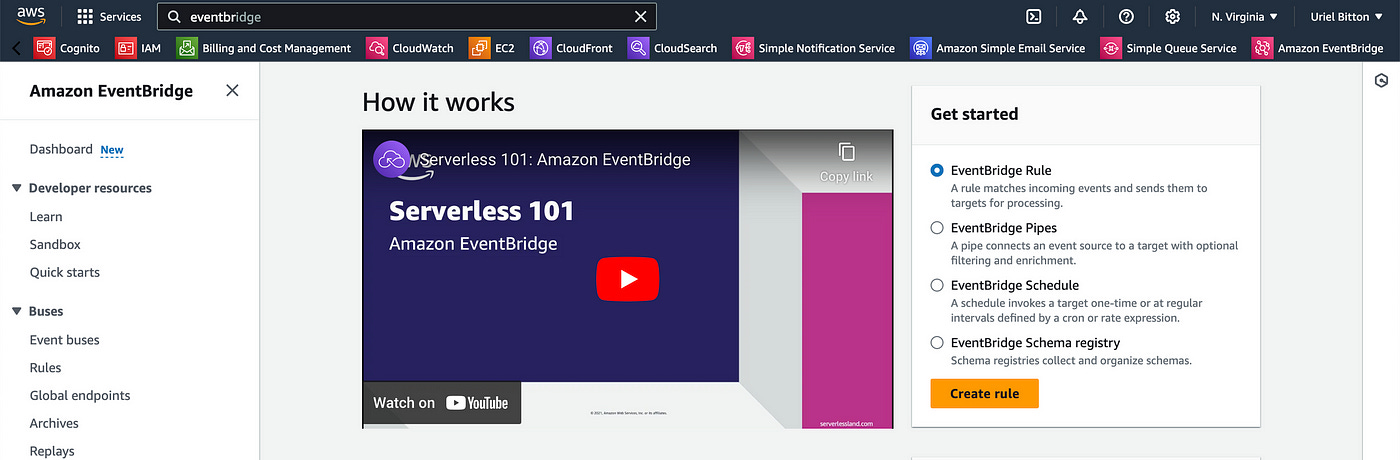The height and width of the screenshot is (460, 1400).
Task: Select the EventBridge Rule radio option
Action: (x=937, y=170)
